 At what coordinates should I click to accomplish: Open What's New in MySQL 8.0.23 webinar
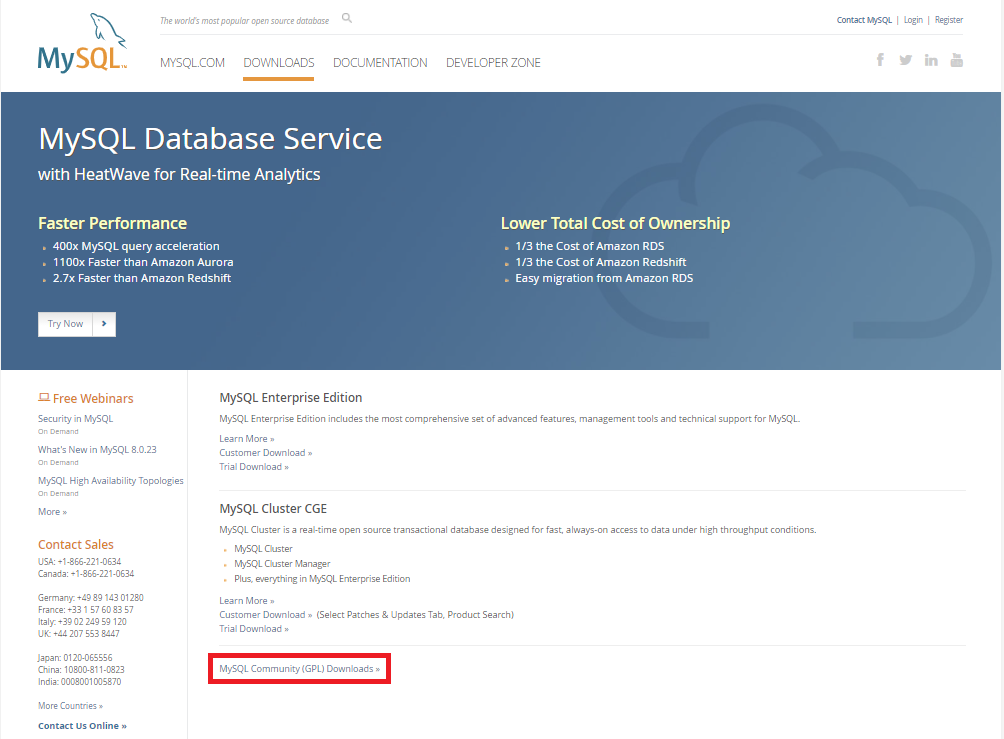coord(97,450)
